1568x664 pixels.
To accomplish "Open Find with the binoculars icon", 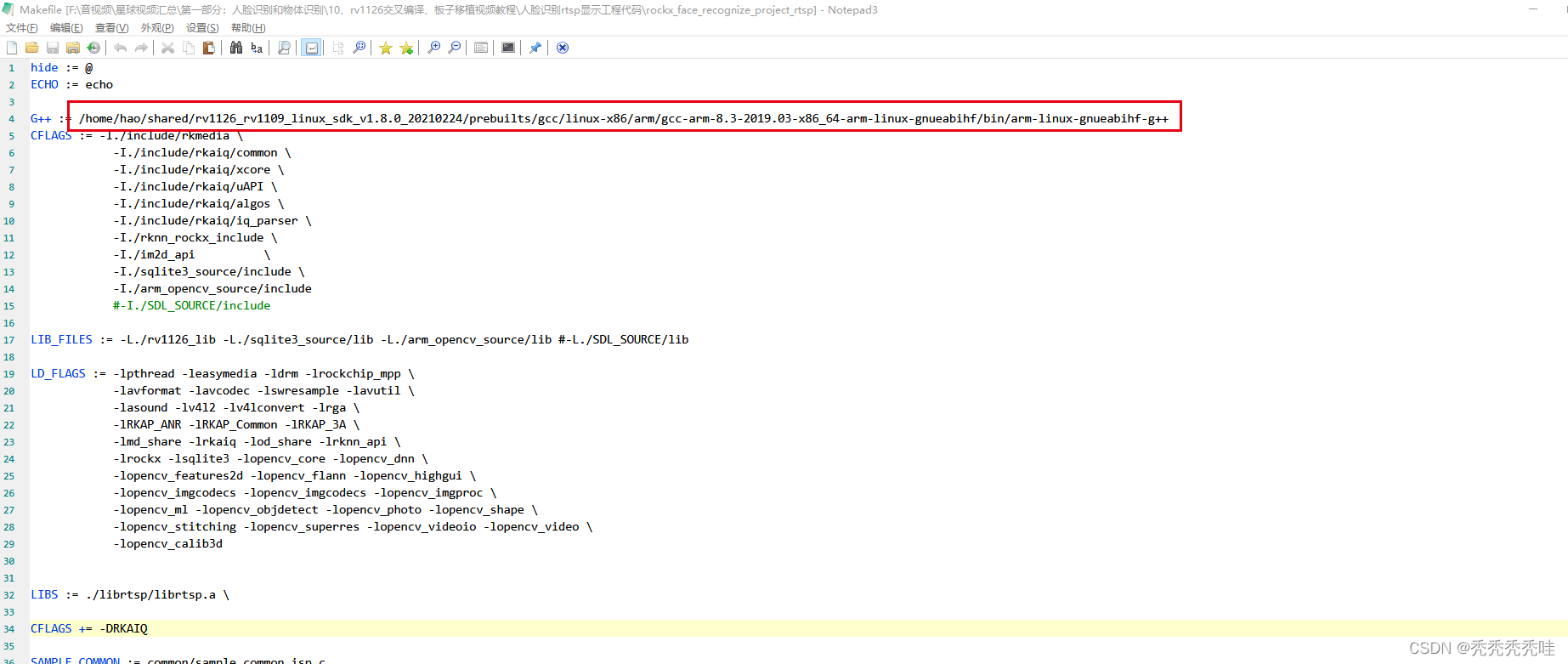I will (x=236, y=48).
